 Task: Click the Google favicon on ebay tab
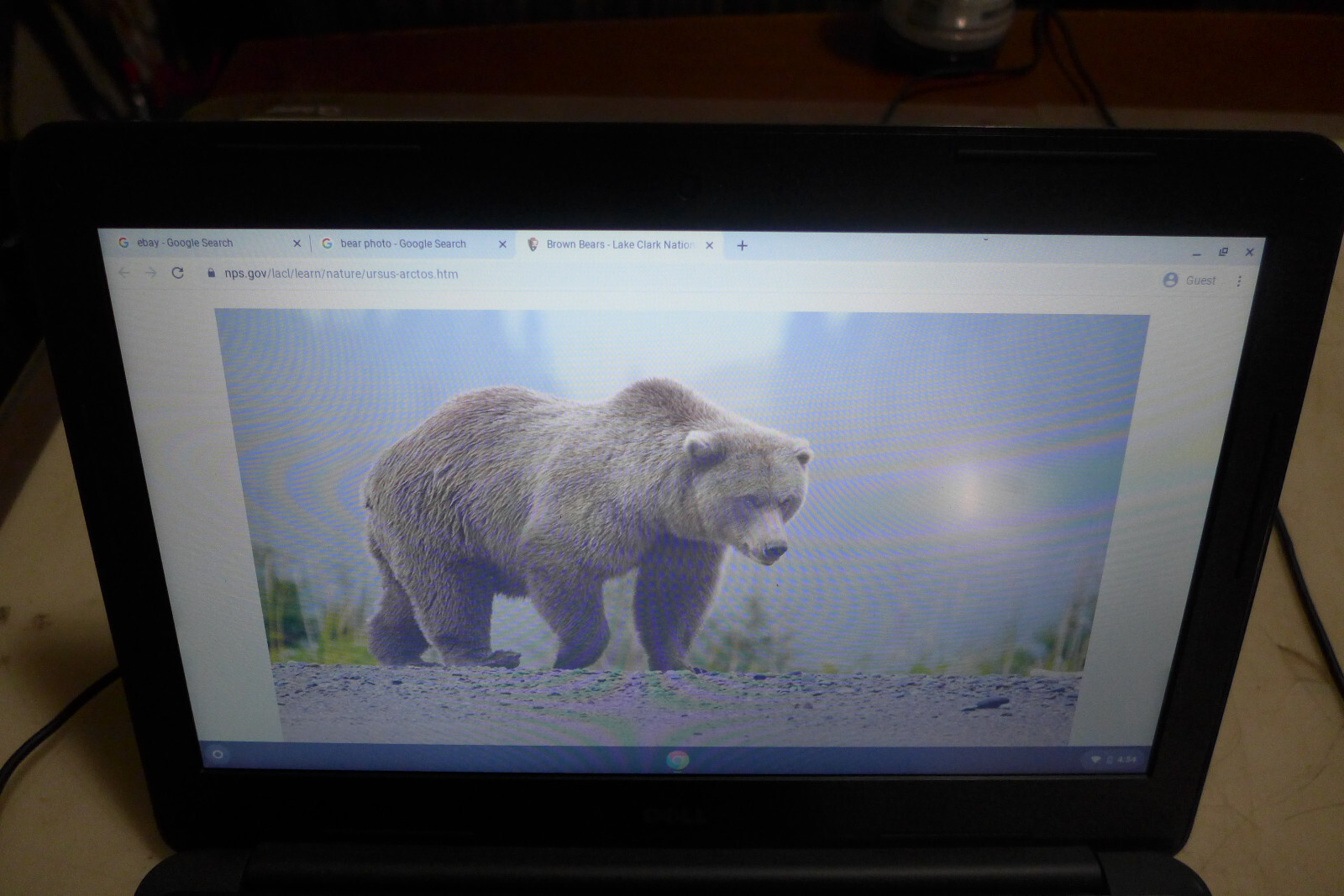point(123,242)
